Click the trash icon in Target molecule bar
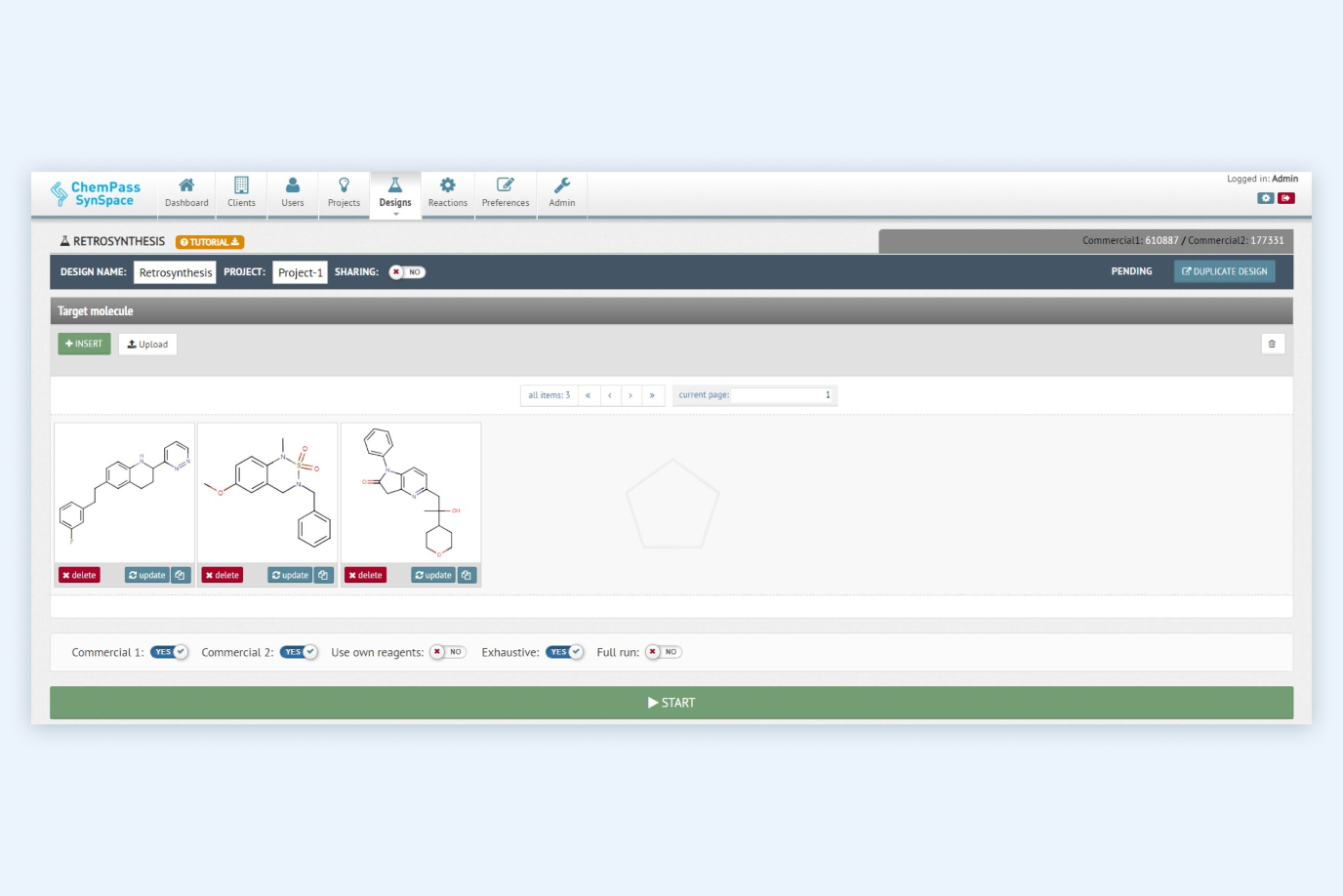The height and width of the screenshot is (896, 1343). [1272, 344]
